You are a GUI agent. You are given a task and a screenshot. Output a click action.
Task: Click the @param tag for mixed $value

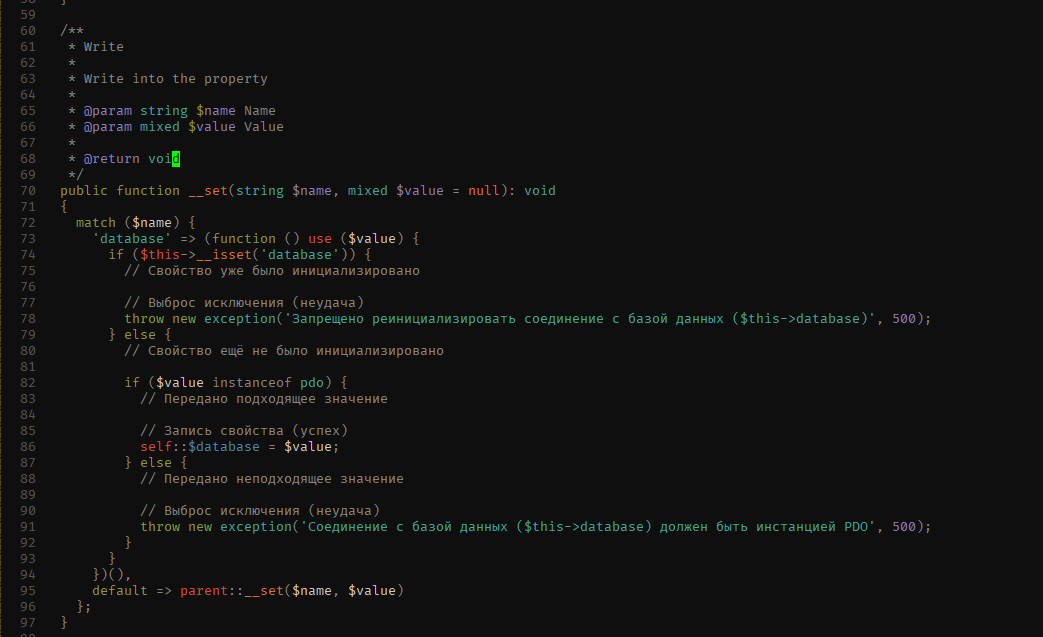click(108, 127)
